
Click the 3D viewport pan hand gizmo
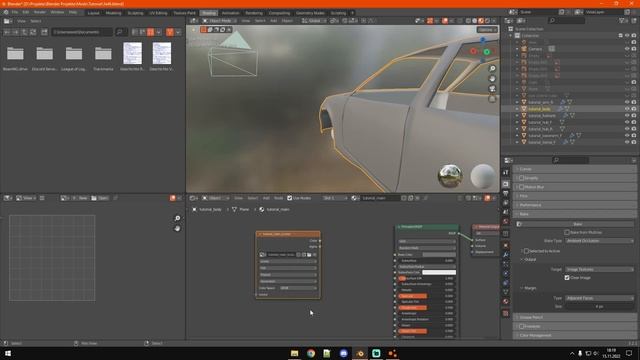point(492,79)
